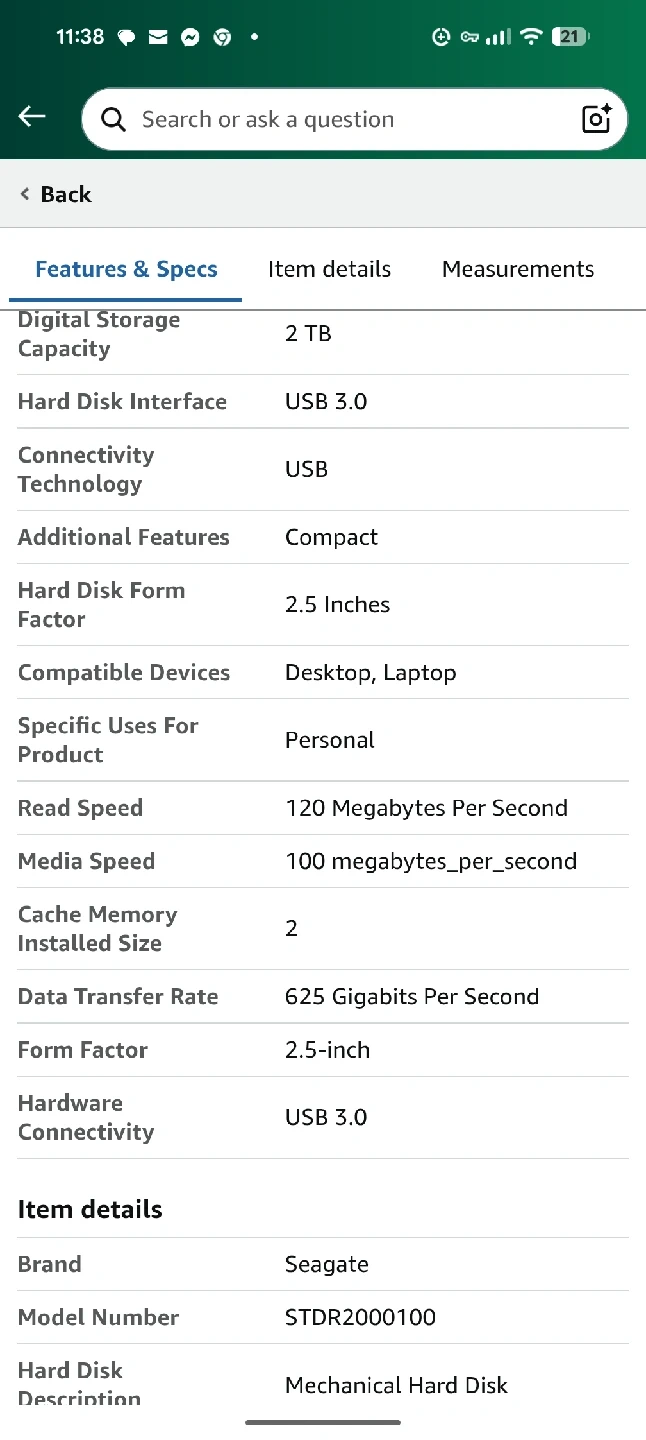Screen dimensions: 646x1440
Task: Switch to Item details tab
Action: click(329, 269)
